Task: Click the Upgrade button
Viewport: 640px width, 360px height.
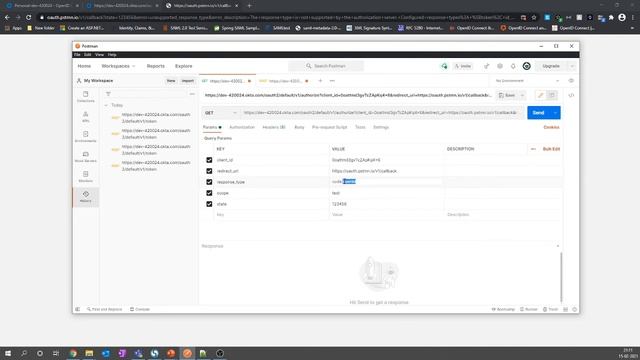Action: tap(551, 66)
